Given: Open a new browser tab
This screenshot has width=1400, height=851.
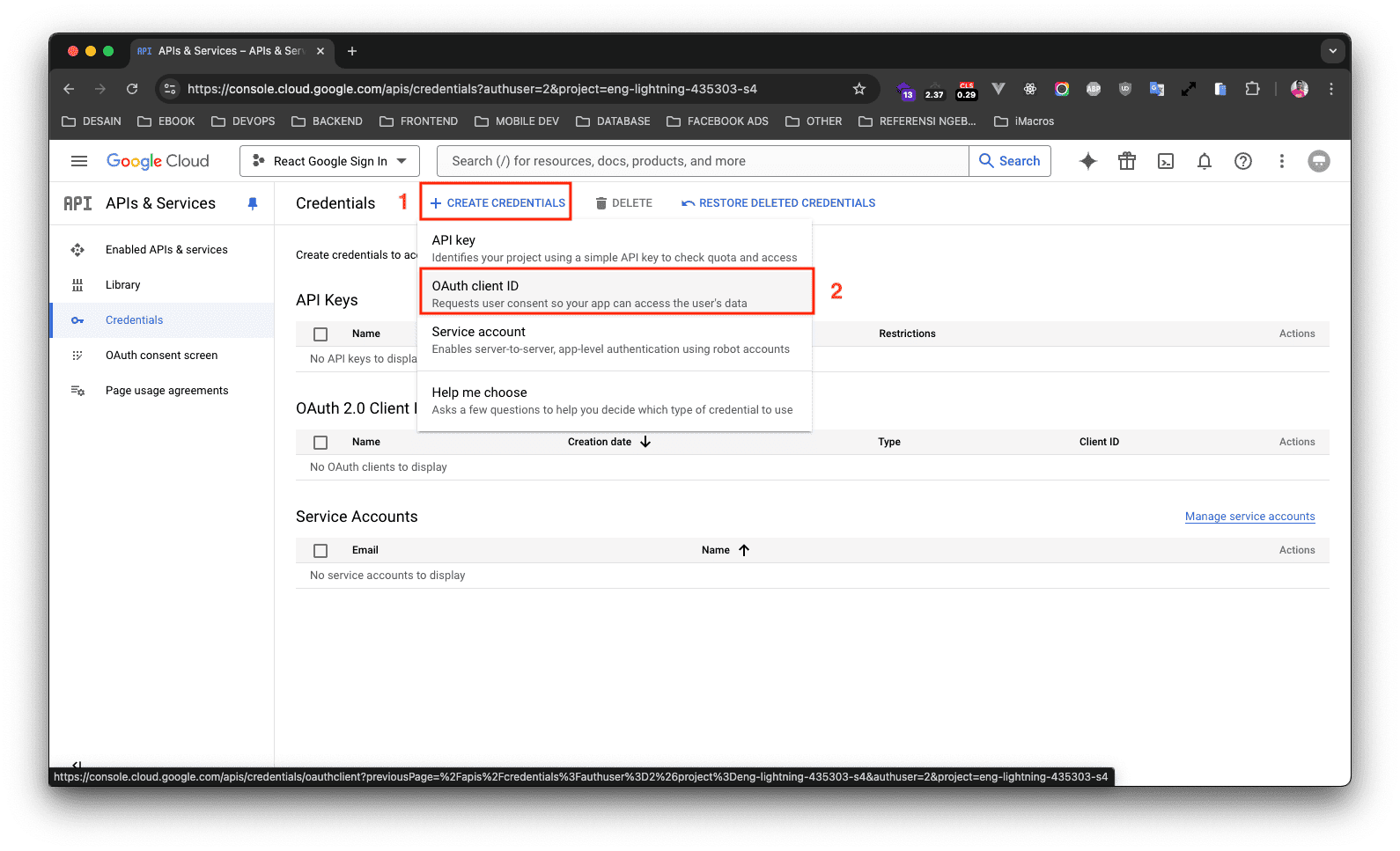Looking at the screenshot, I should (352, 51).
